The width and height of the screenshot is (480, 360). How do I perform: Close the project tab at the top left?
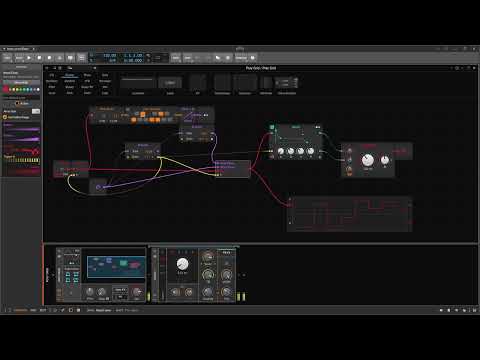tap(33, 49)
